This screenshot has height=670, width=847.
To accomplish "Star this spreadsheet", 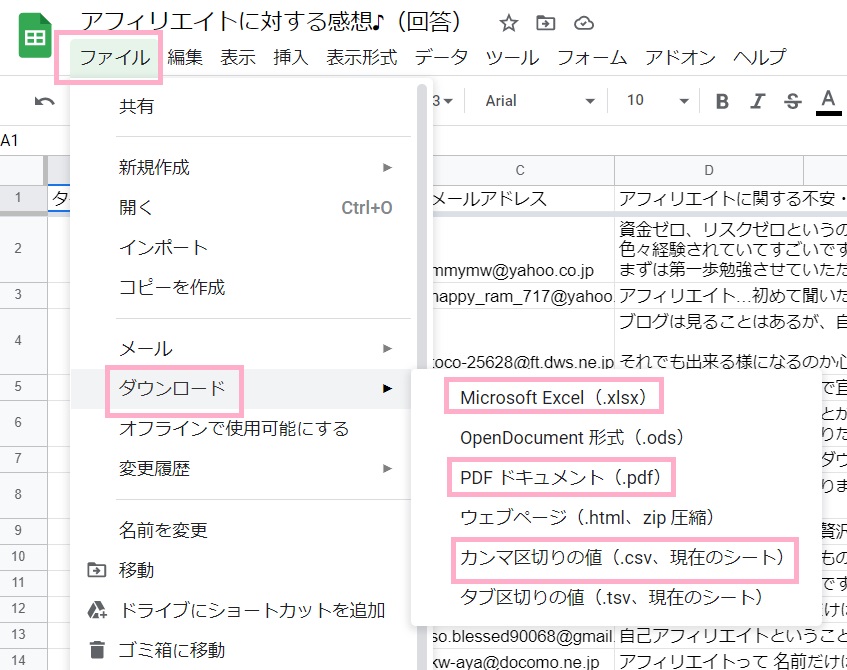I will [508, 23].
